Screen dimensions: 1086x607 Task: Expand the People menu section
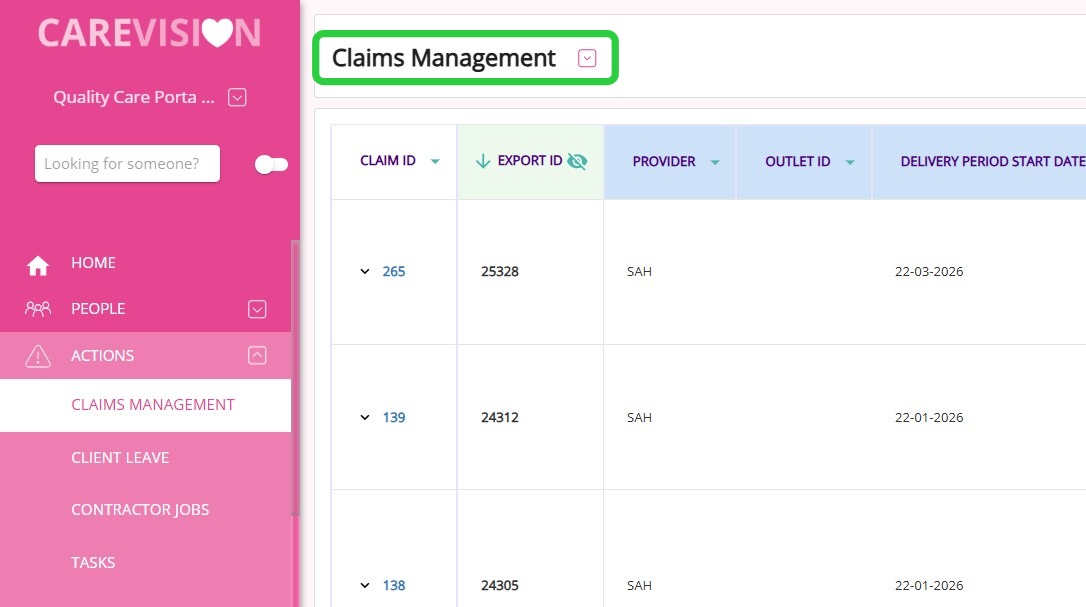257,309
